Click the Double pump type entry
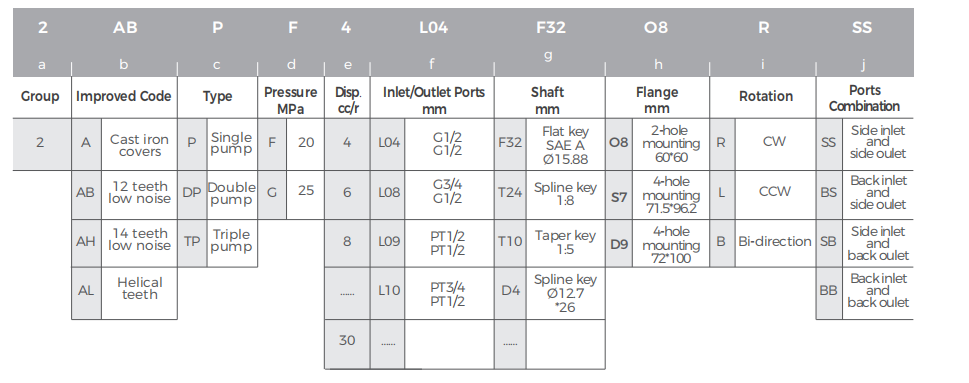This screenshot has height=383, width=969. click(232, 193)
